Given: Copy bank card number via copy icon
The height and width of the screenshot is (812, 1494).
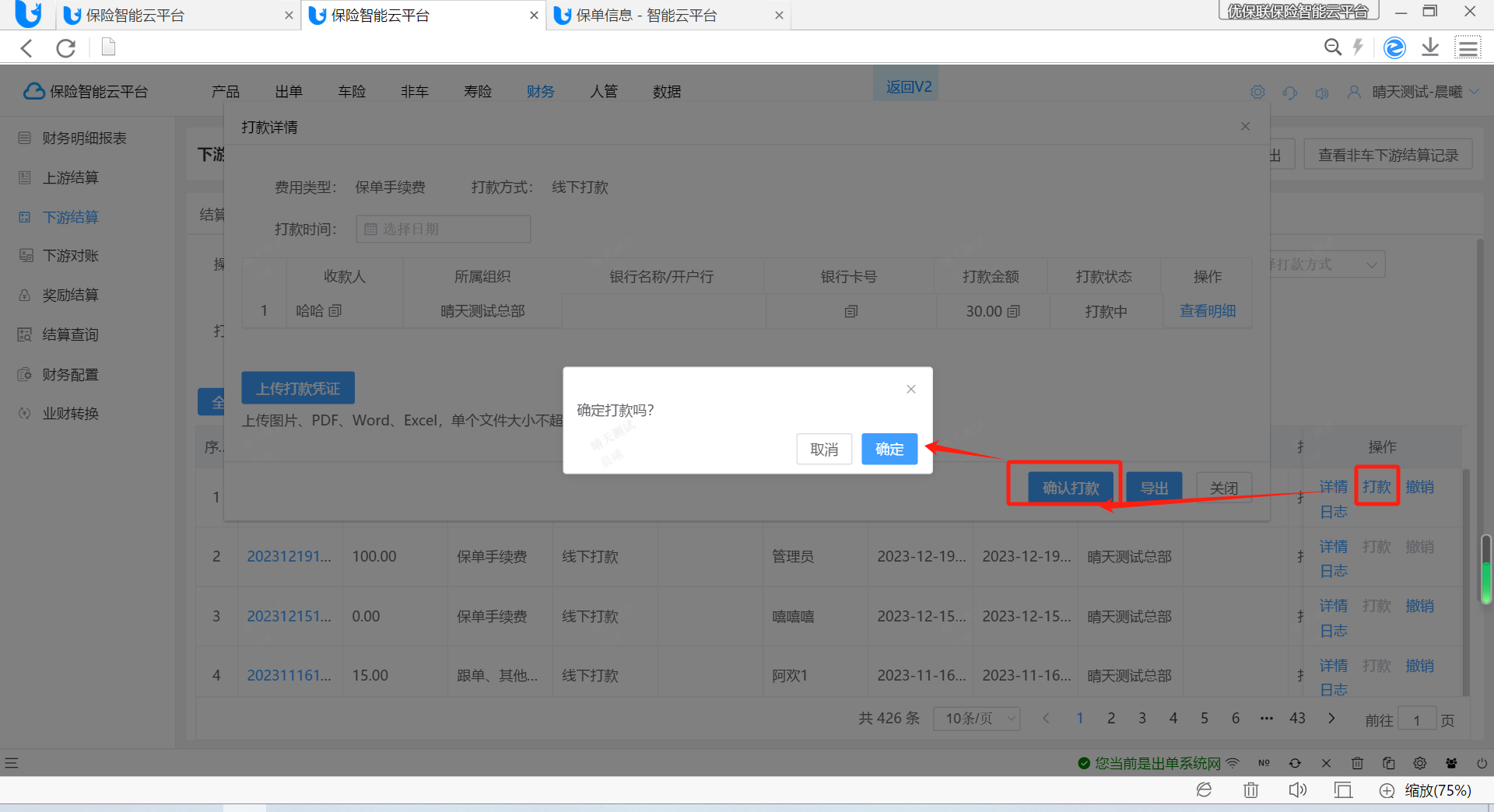Looking at the screenshot, I should [851, 311].
